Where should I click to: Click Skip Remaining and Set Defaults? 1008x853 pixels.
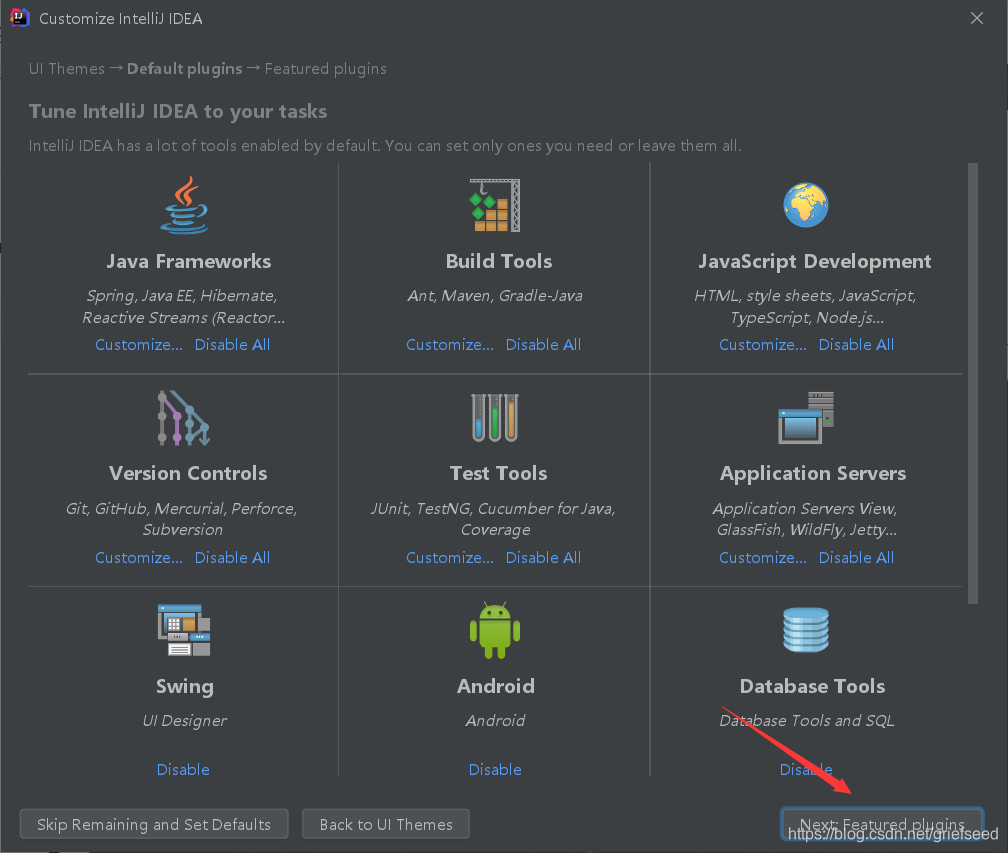click(154, 824)
